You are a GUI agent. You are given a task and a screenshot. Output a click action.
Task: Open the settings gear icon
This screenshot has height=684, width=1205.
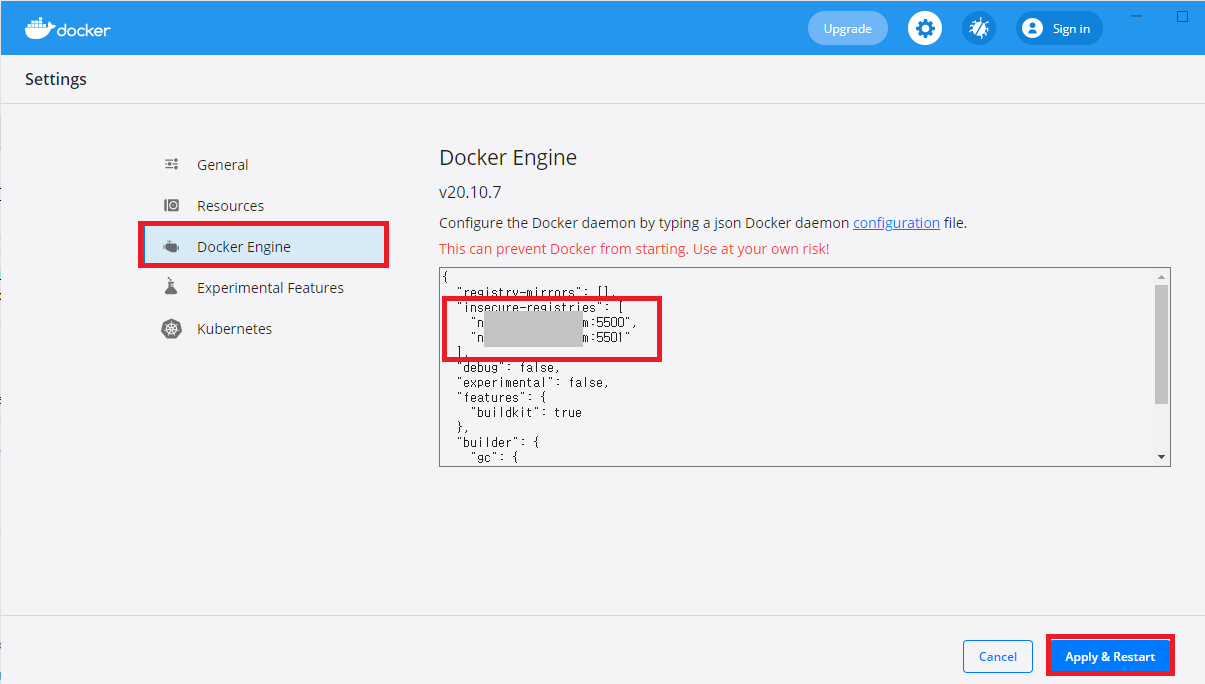pyautogui.click(x=925, y=28)
